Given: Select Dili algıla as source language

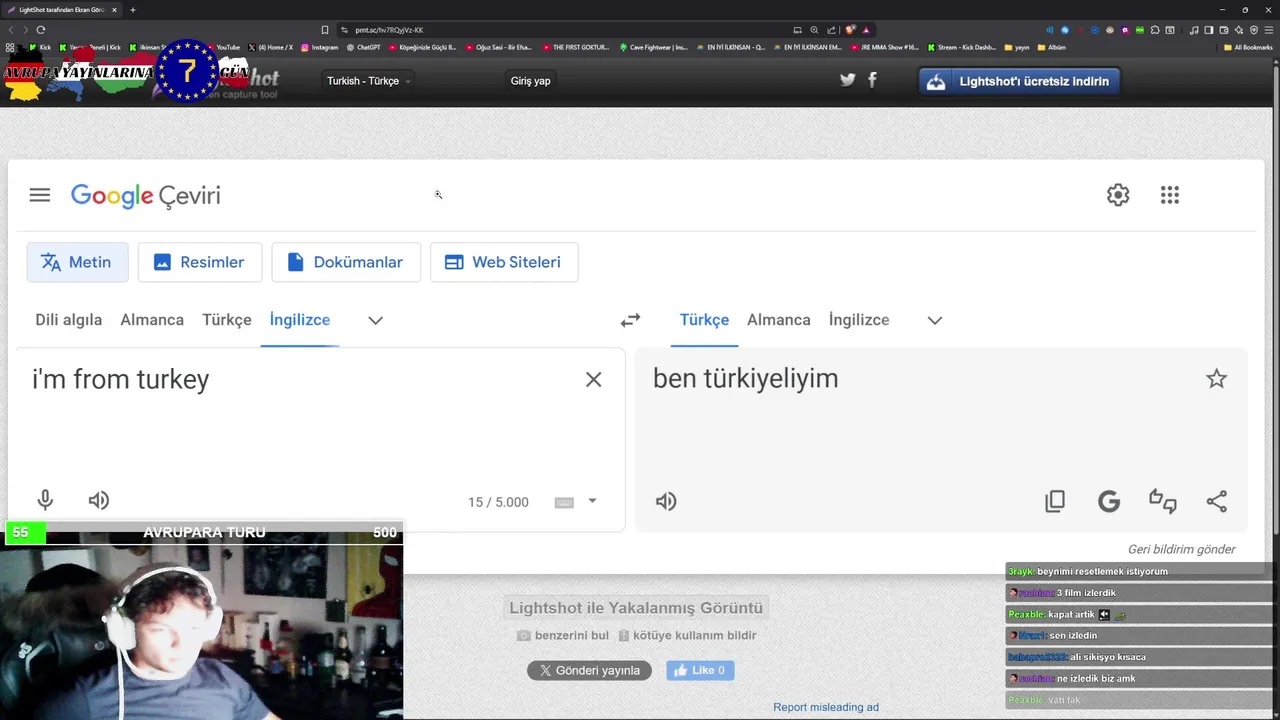Looking at the screenshot, I should tap(69, 320).
